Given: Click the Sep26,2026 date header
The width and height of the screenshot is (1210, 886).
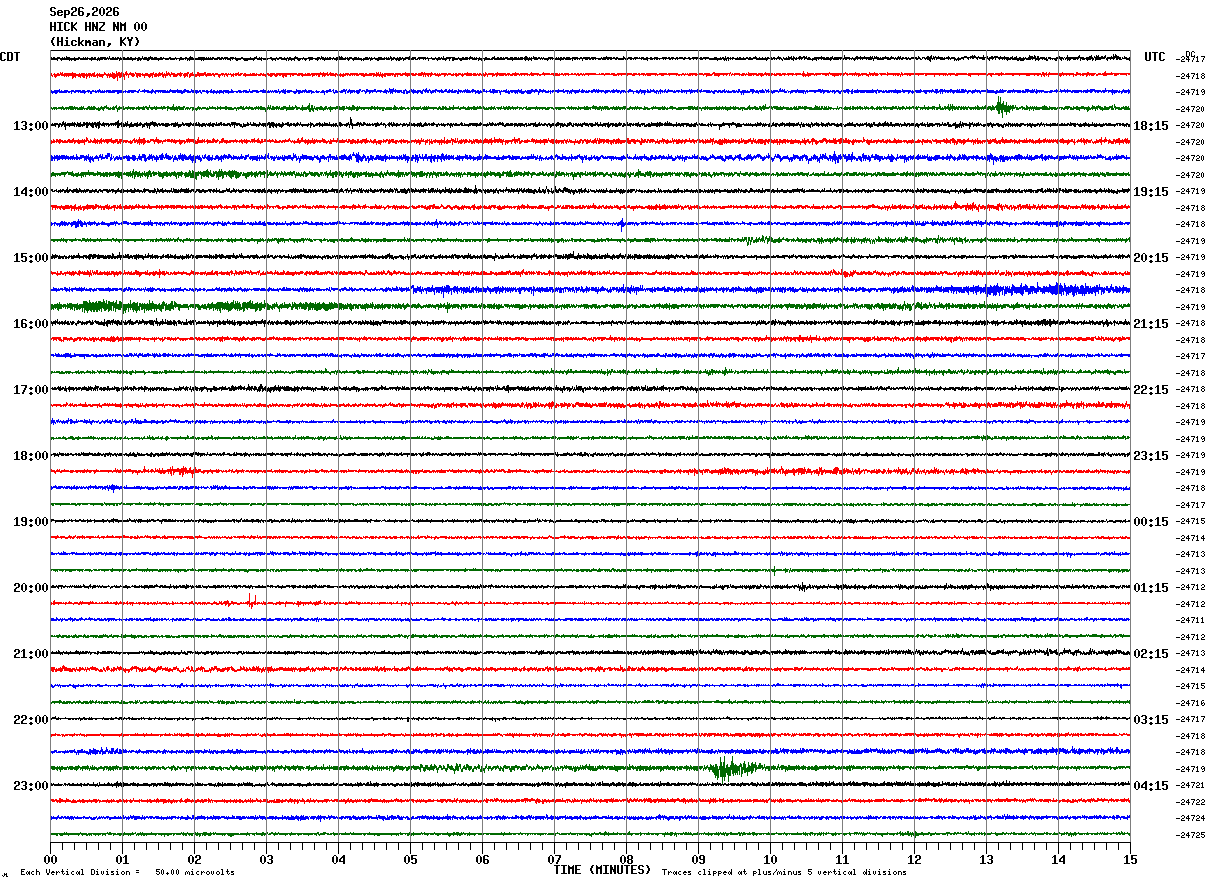Looking at the screenshot, I should [84, 12].
